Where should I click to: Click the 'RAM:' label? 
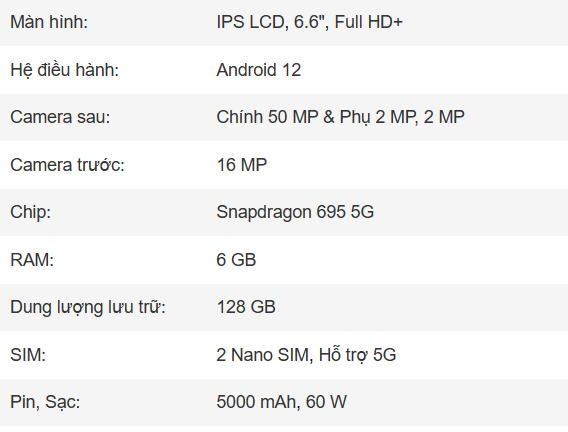pos(32,260)
